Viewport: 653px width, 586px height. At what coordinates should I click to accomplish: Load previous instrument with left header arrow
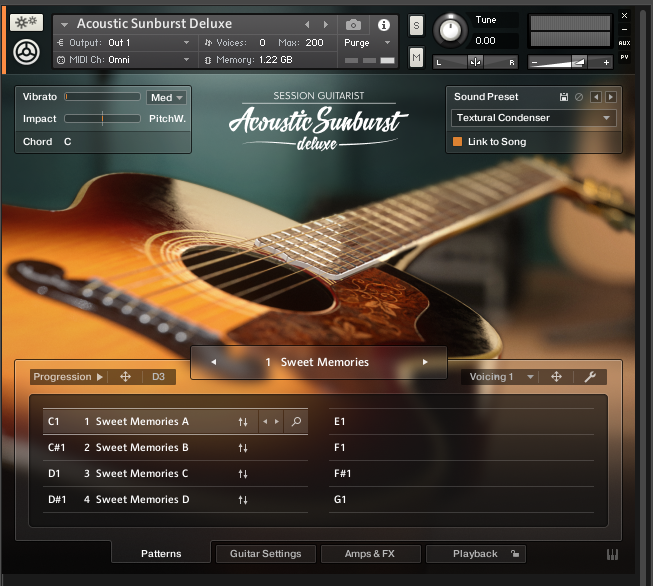307,25
